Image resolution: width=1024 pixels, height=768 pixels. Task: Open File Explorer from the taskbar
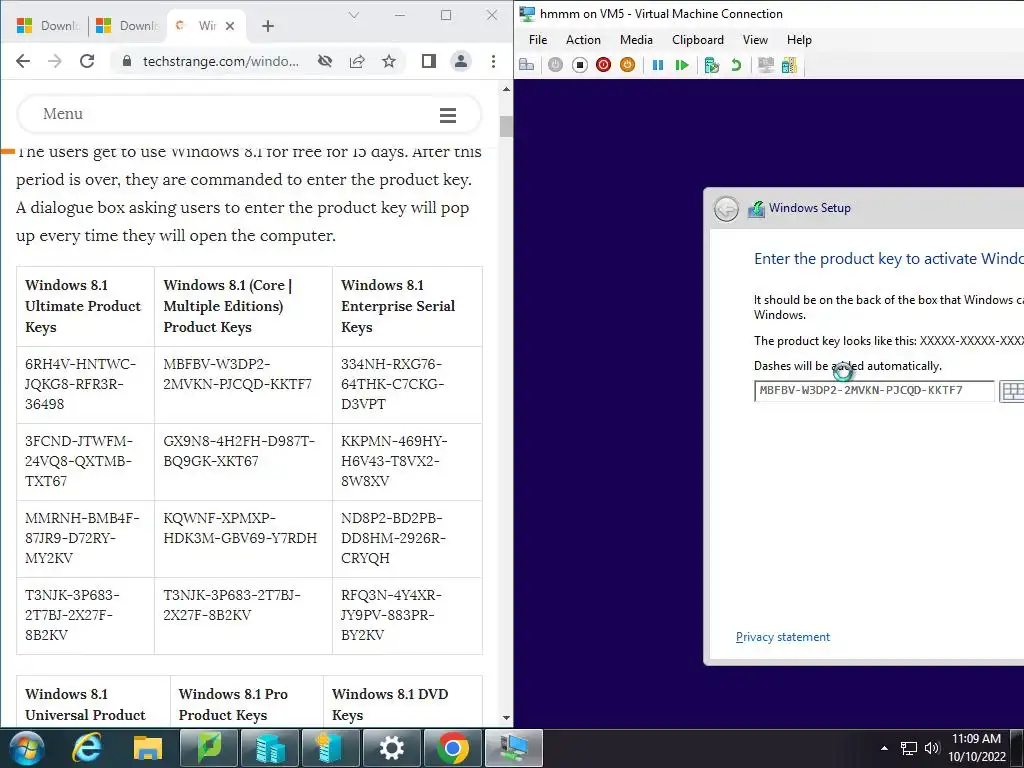(148, 748)
